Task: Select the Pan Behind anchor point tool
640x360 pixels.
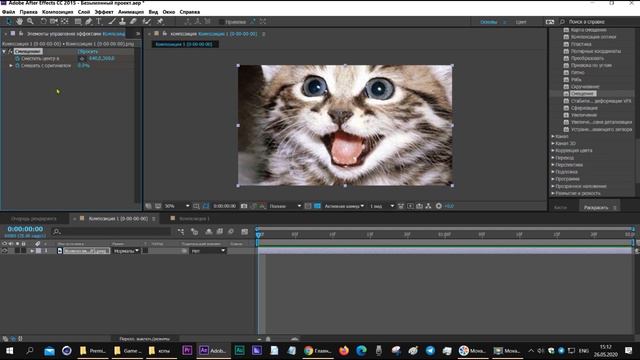Action: click(65, 22)
